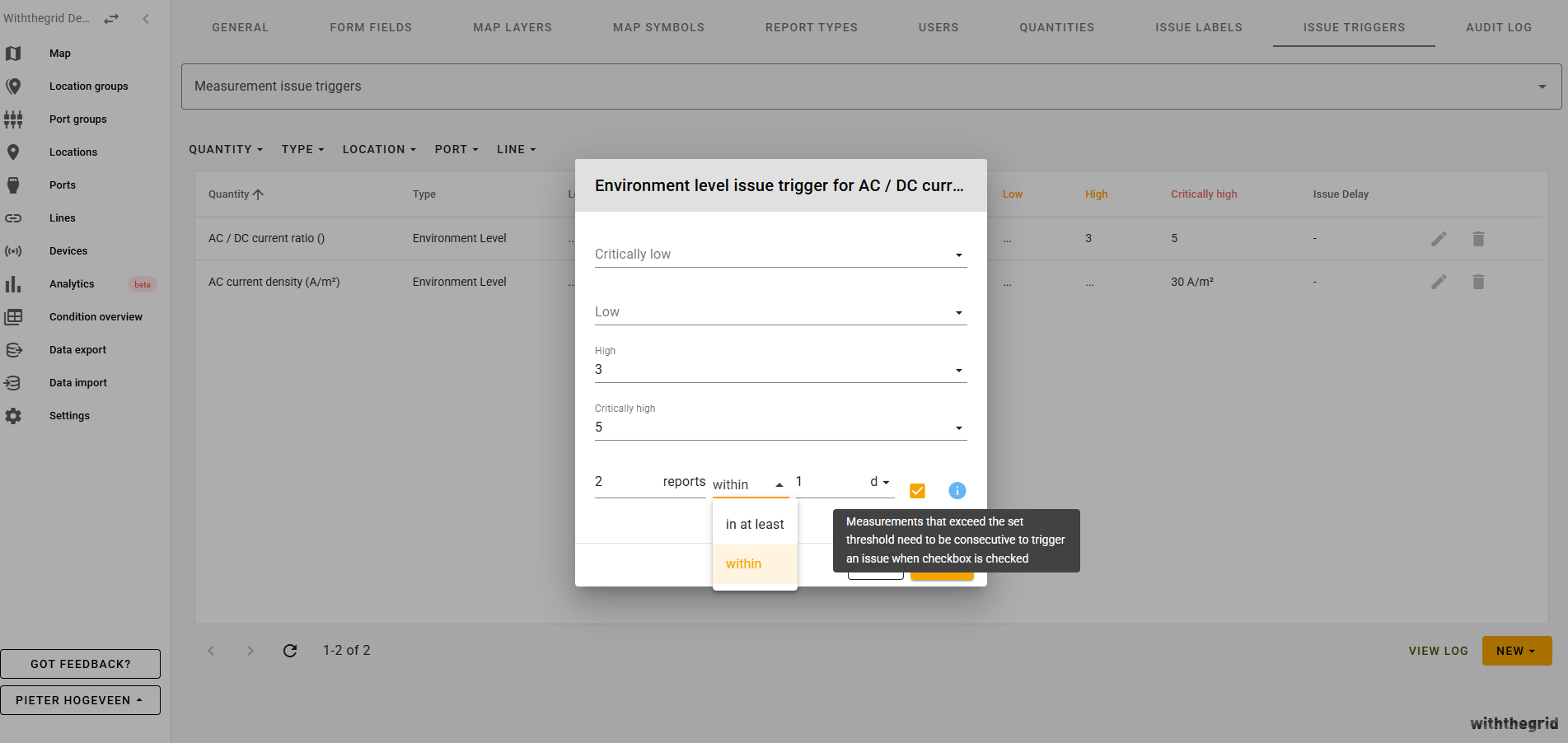Viewport: 1568px width, 743px height.
Task: Select 'in at least' option
Action: pos(754,525)
